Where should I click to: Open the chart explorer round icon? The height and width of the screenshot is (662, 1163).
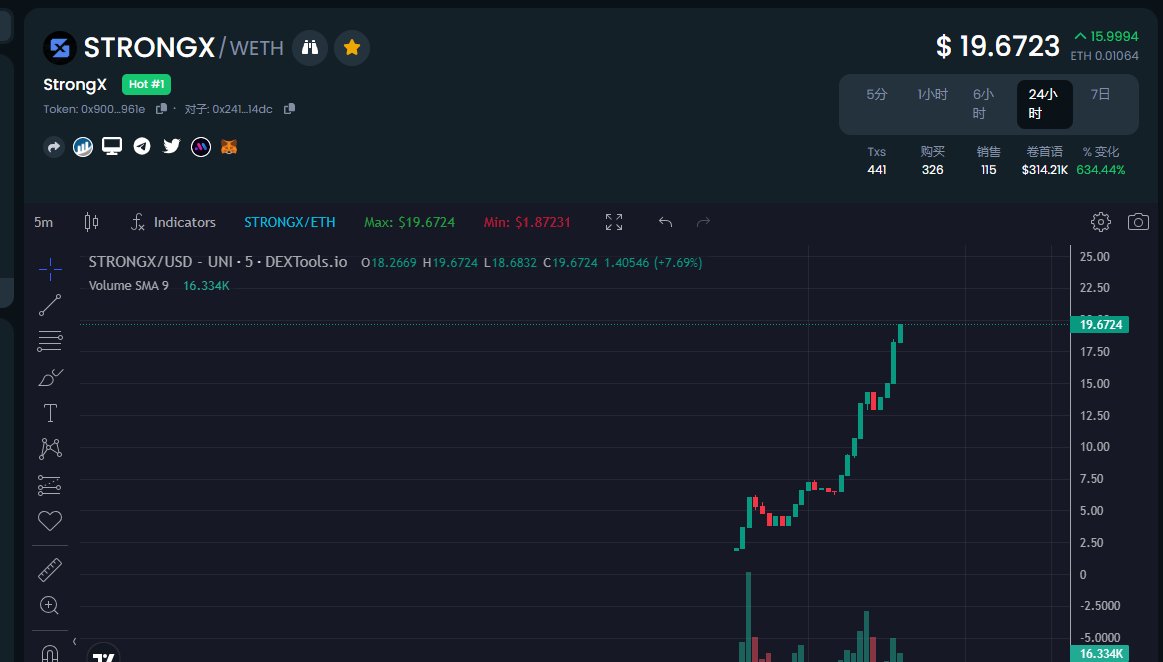[83, 147]
